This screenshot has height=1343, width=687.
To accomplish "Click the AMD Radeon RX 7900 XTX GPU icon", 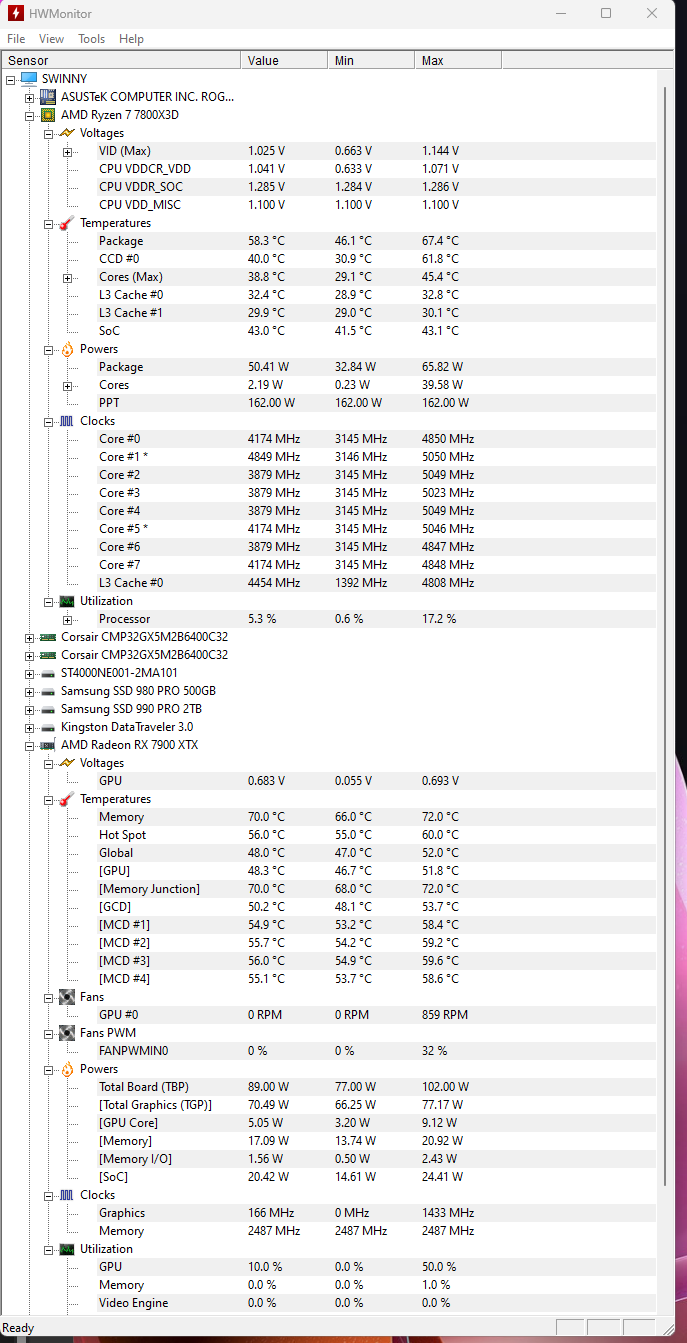I will [x=48, y=745].
